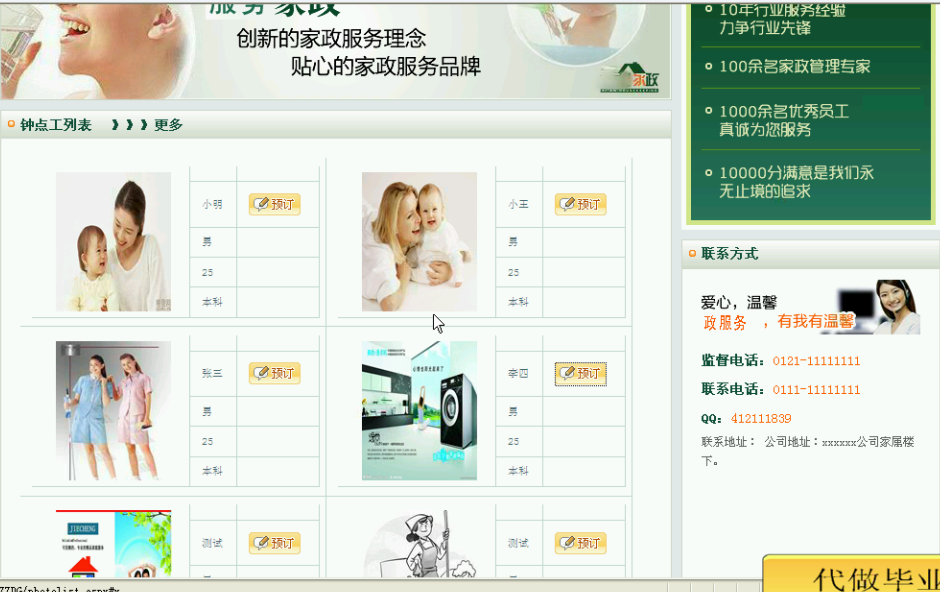
Task: Open 小明's mother and baby photo
Action: [113, 241]
